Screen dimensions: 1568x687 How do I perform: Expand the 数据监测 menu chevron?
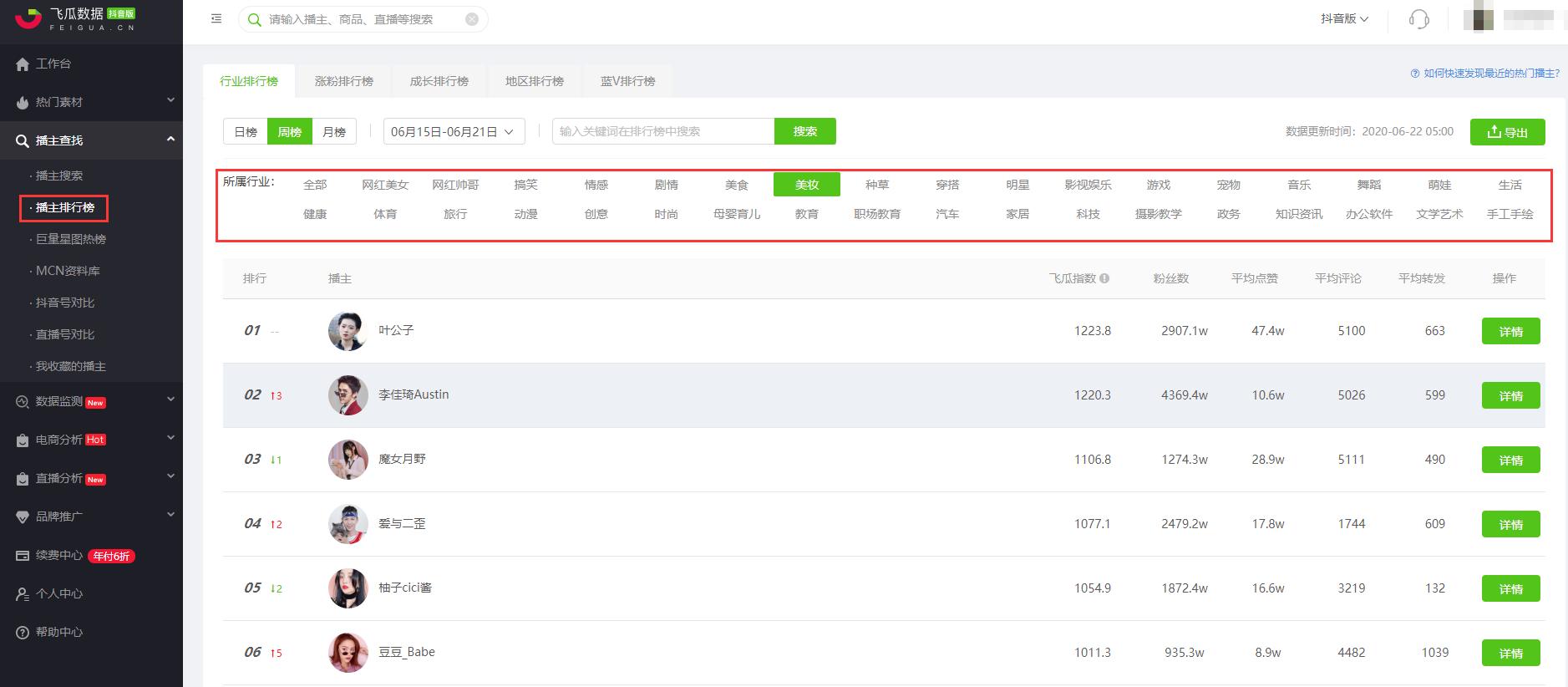pyautogui.click(x=170, y=399)
